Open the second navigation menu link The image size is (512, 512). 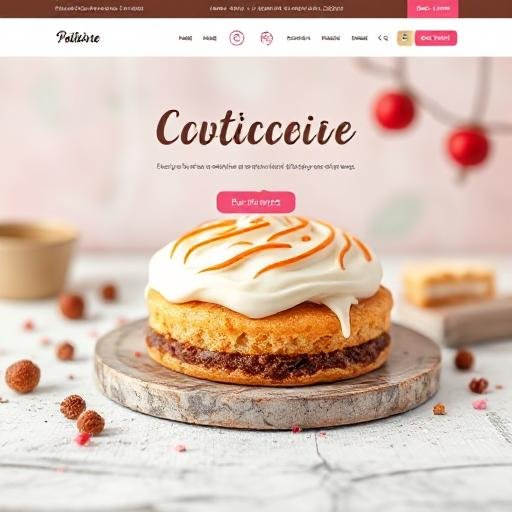point(210,38)
